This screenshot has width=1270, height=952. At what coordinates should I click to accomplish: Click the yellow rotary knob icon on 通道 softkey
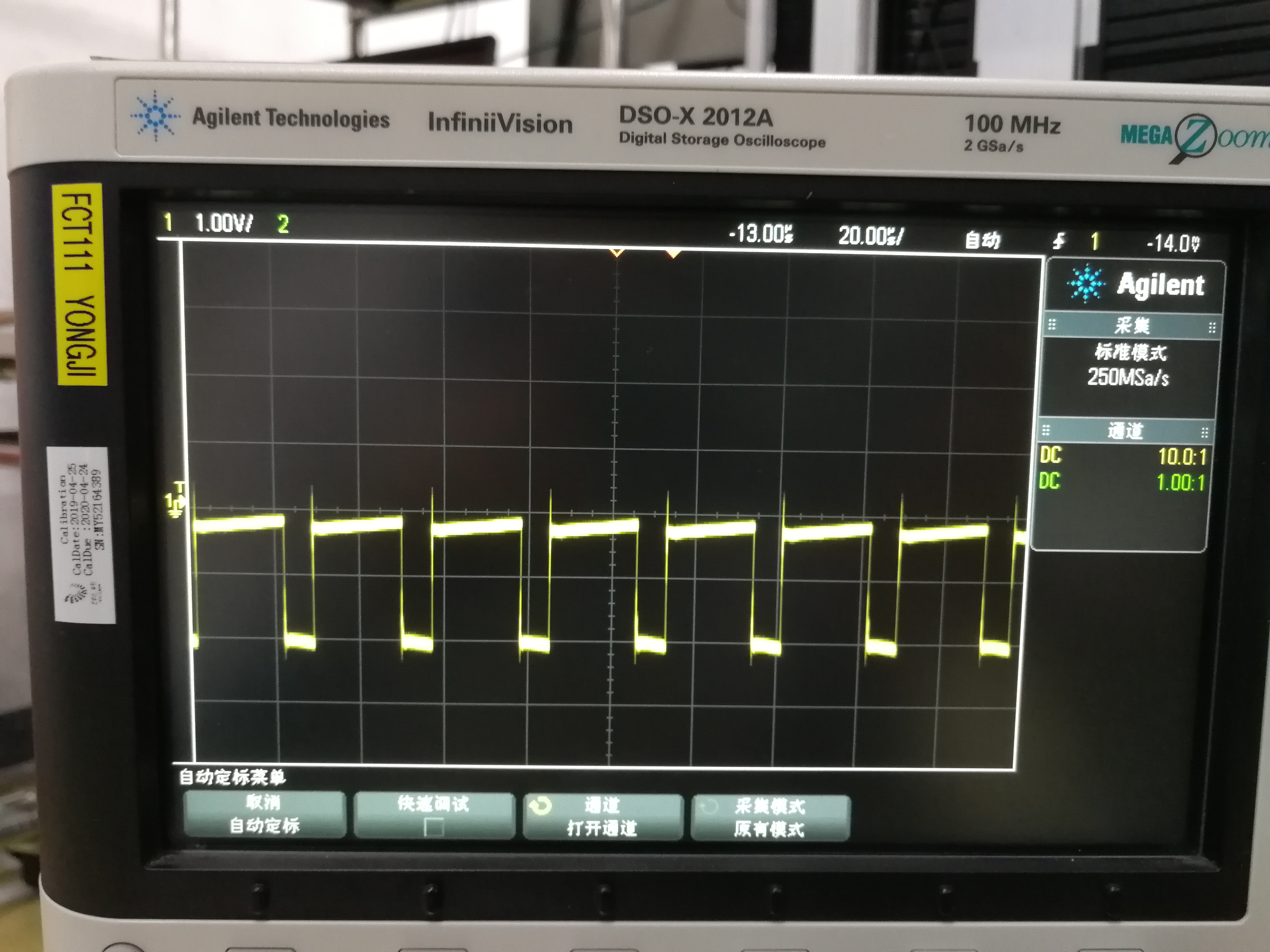540,806
